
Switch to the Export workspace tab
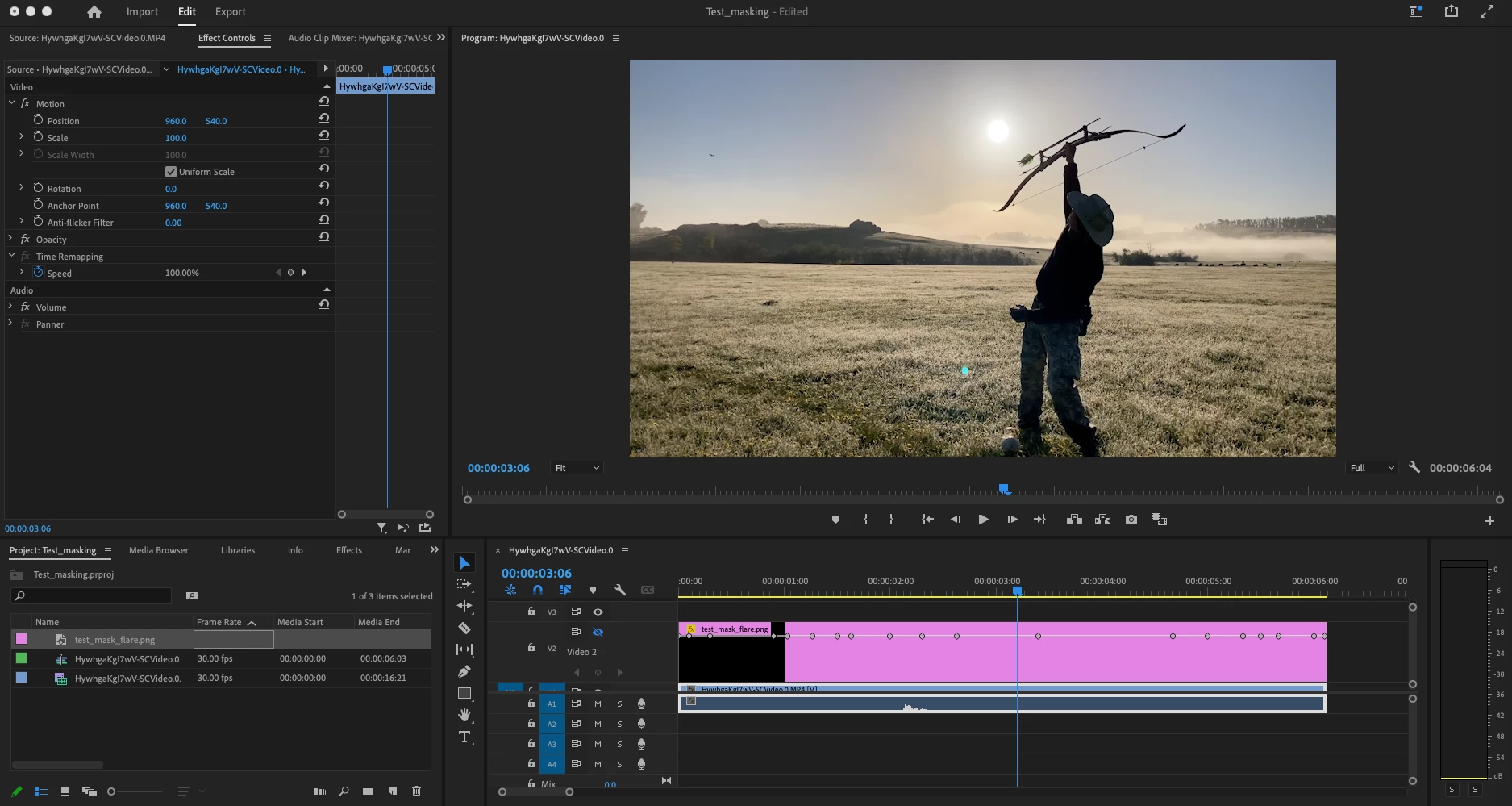[230, 12]
